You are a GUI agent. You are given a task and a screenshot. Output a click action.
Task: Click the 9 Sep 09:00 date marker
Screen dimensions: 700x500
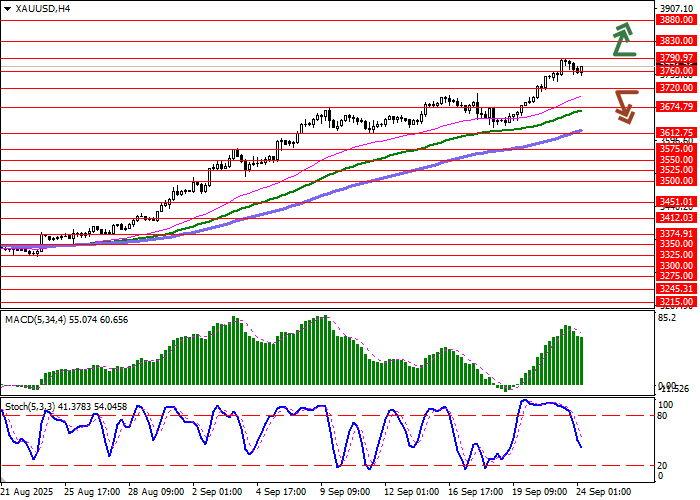(343, 492)
